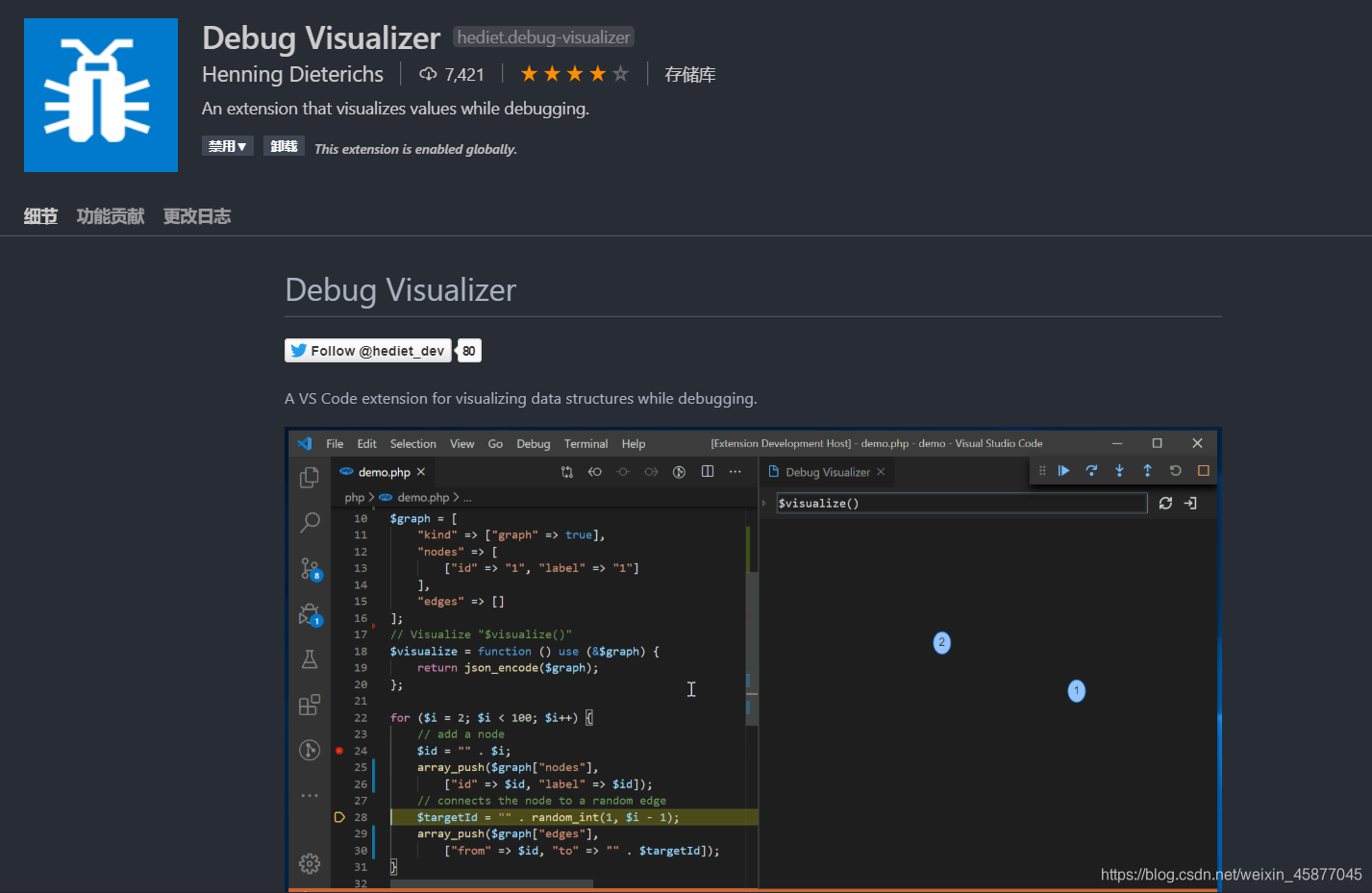
Task: Click the Follow @hediet_dev Twitter button
Action: click(x=367, y=350)
